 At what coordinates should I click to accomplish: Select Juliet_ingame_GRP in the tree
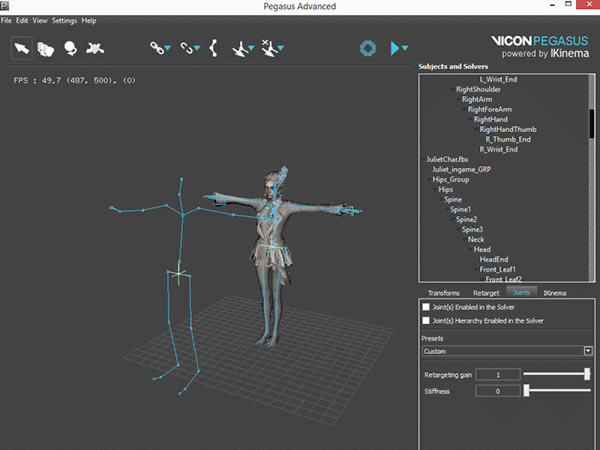click(x=461, y=169)
